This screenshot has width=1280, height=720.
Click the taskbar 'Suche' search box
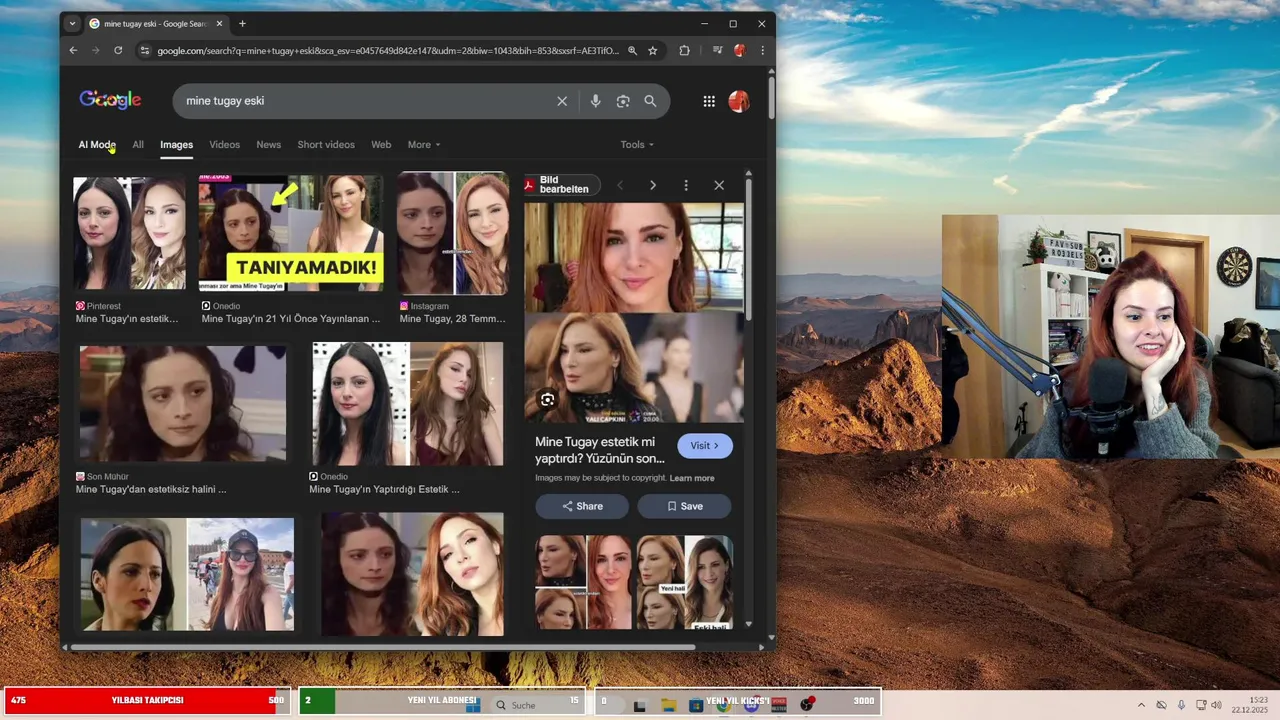click(540, 705)
